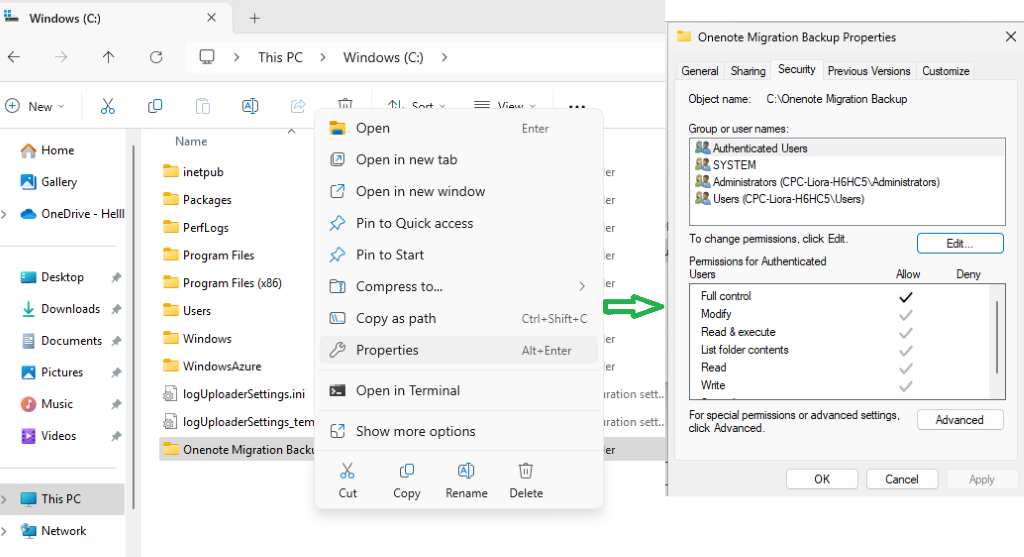Click the Share icon in Explorer toolbar
Screen dimensions: 1024x557
[x=298, y=106]
